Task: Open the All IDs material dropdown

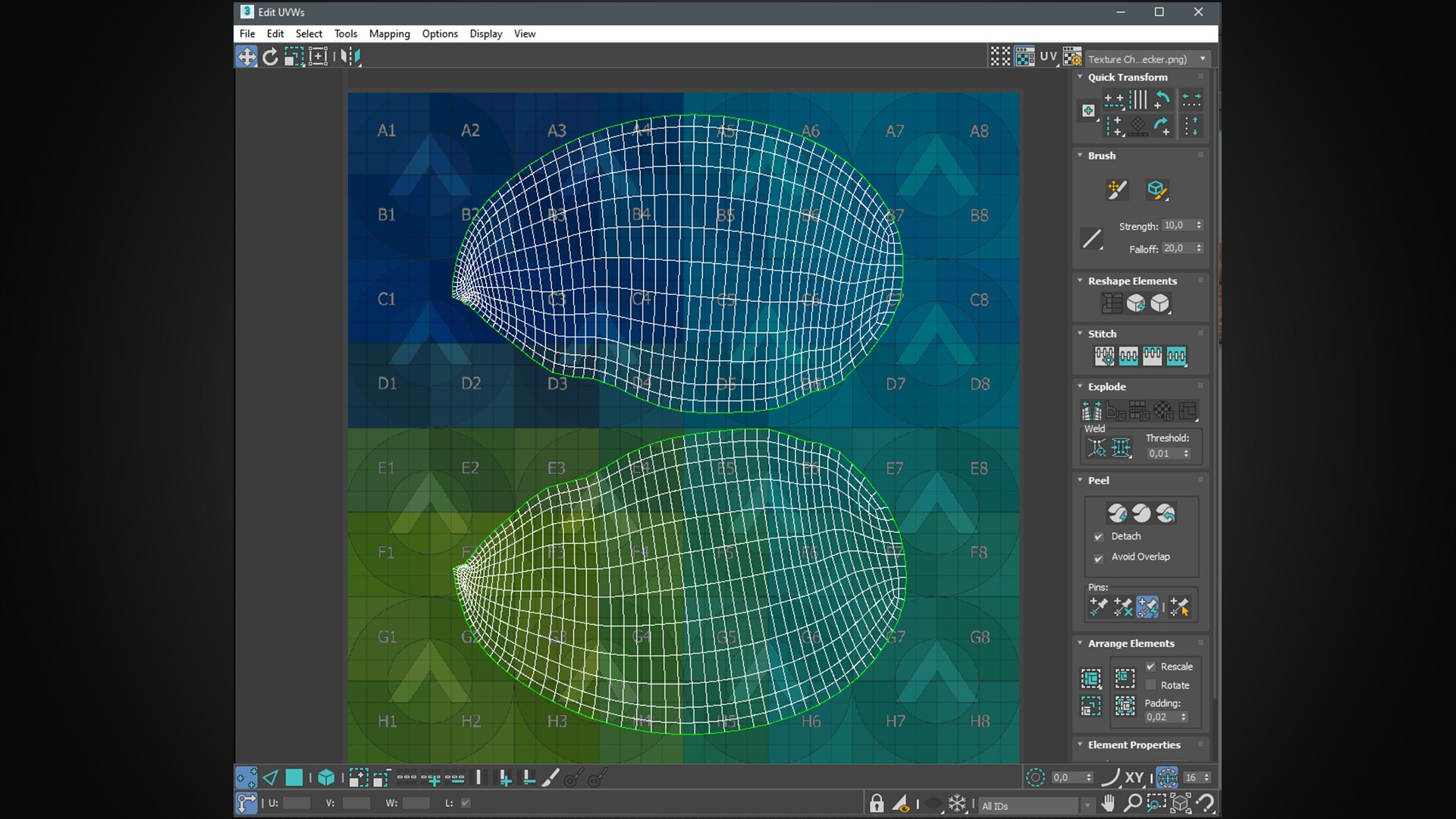Action: (1035, 805)
